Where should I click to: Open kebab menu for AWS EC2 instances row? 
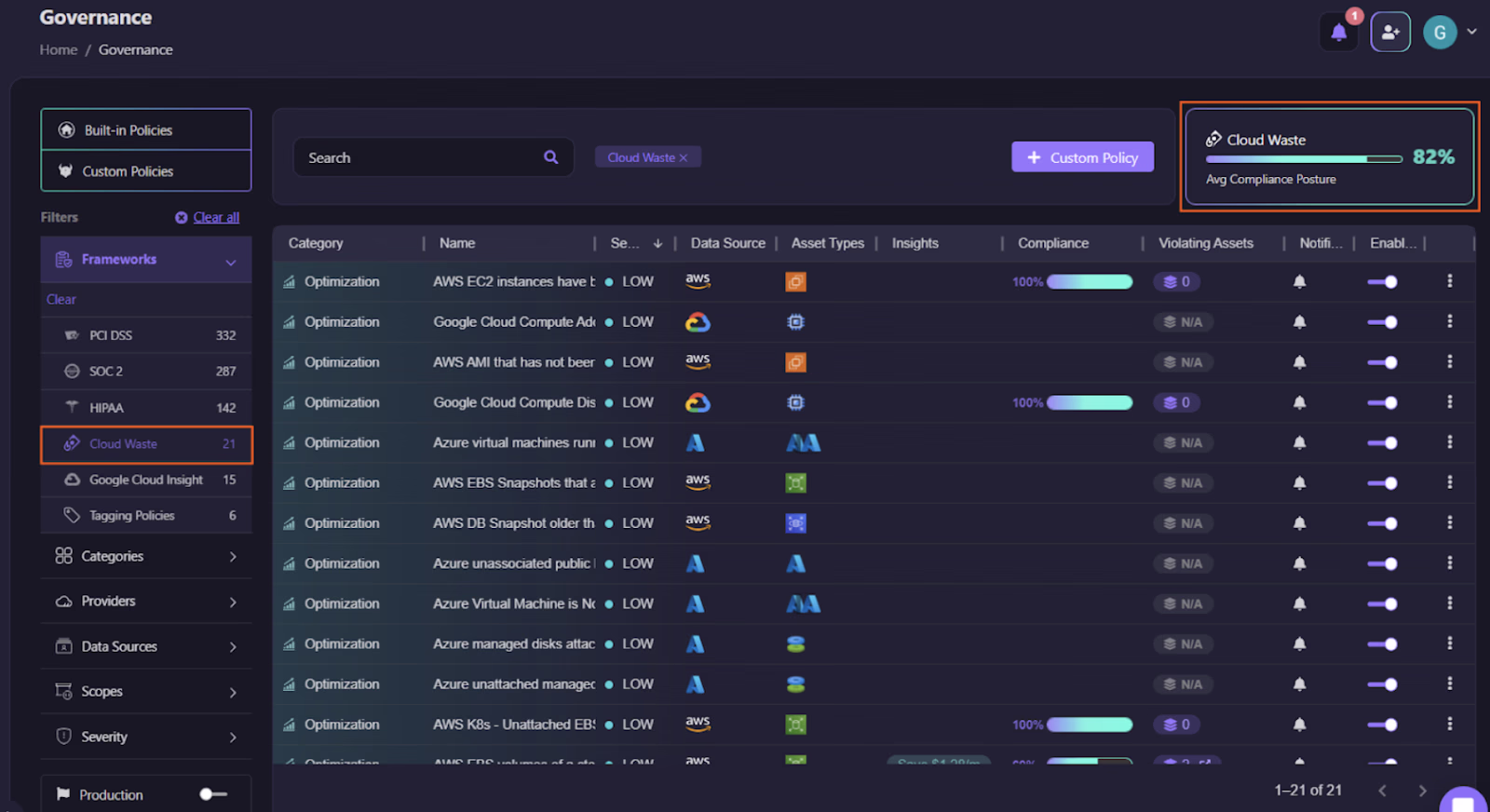pos(1449,281)
